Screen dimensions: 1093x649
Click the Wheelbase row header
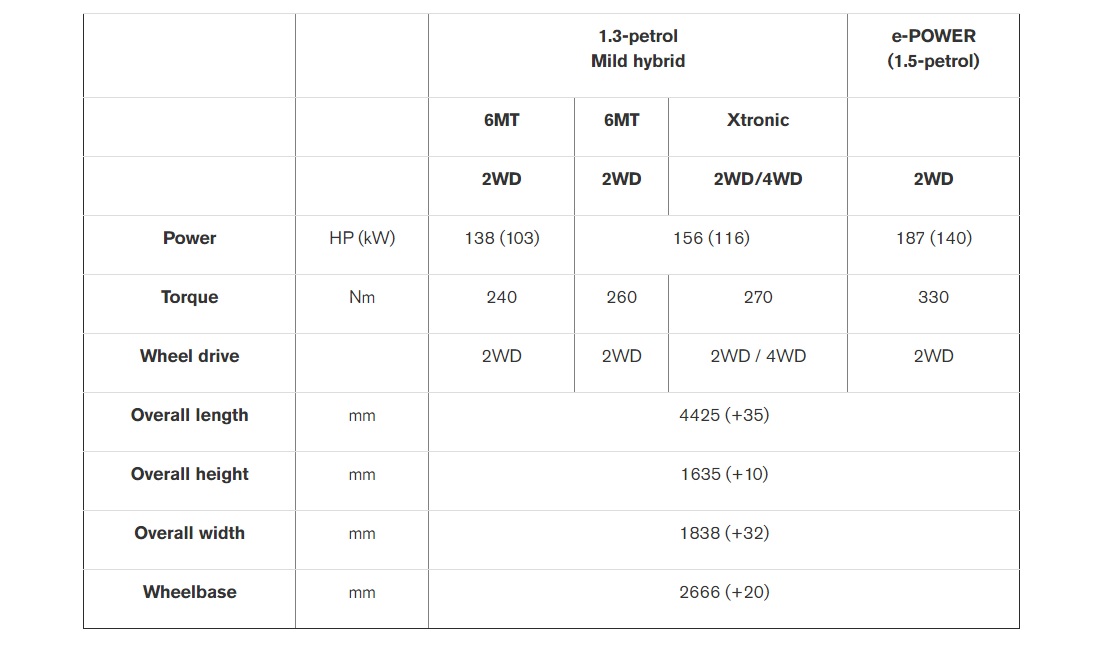(x=190, y=592)
